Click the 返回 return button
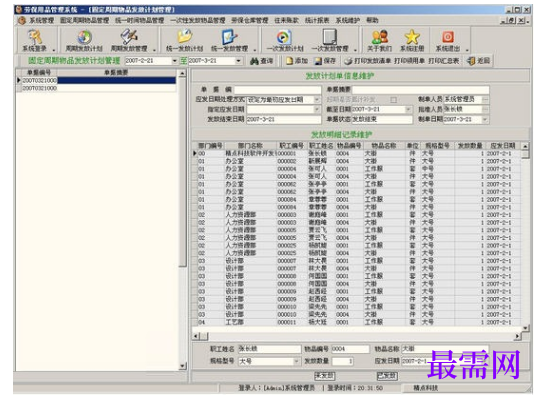Image resolution: width=539 pixels, height=396 pixels. pos(478,61)
